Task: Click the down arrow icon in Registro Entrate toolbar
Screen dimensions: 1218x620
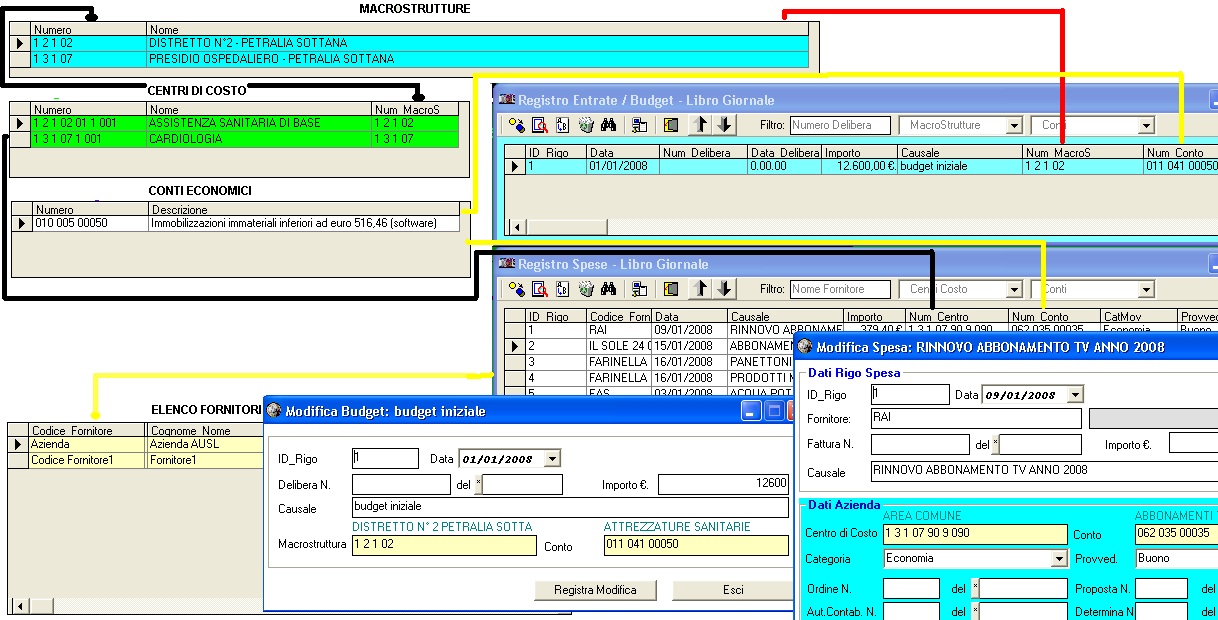Action: tap(724, 125)
